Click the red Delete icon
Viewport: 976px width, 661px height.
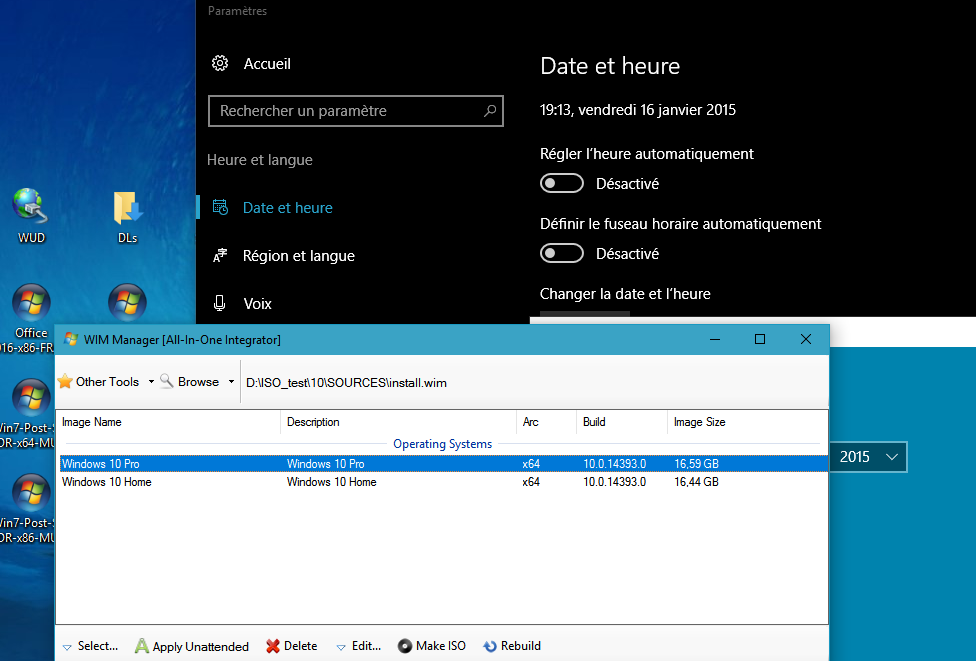point(273,646)
